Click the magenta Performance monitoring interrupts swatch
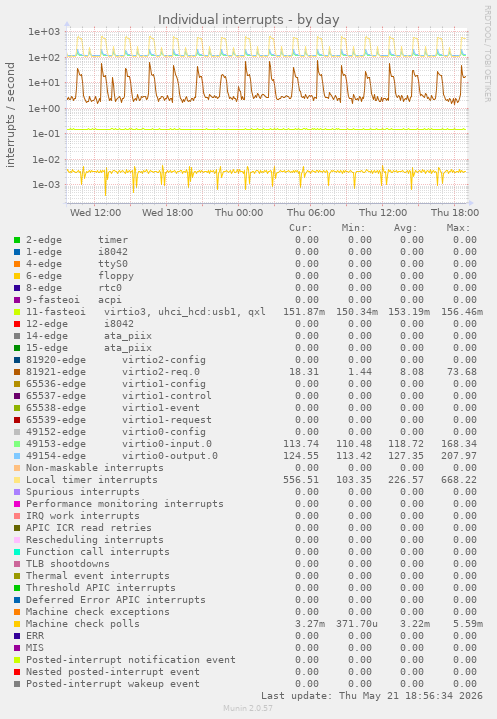This screenshot has width=497, height=719. 17,504
